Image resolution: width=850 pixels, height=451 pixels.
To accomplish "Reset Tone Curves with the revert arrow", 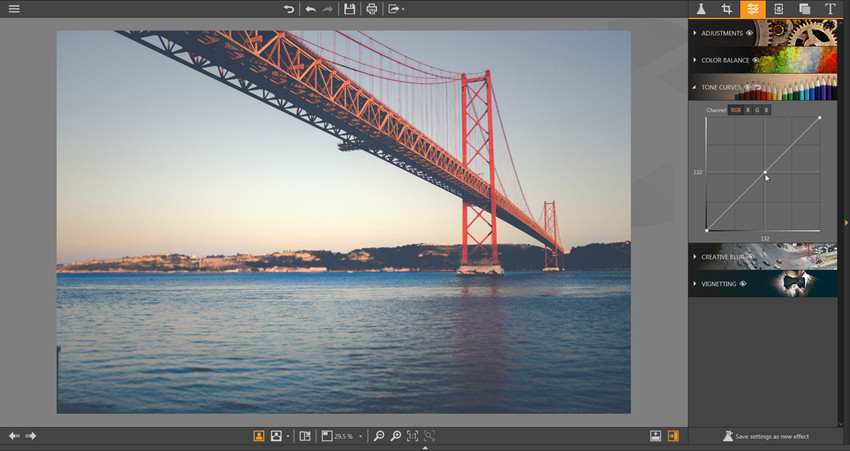I will coord(757,87).
